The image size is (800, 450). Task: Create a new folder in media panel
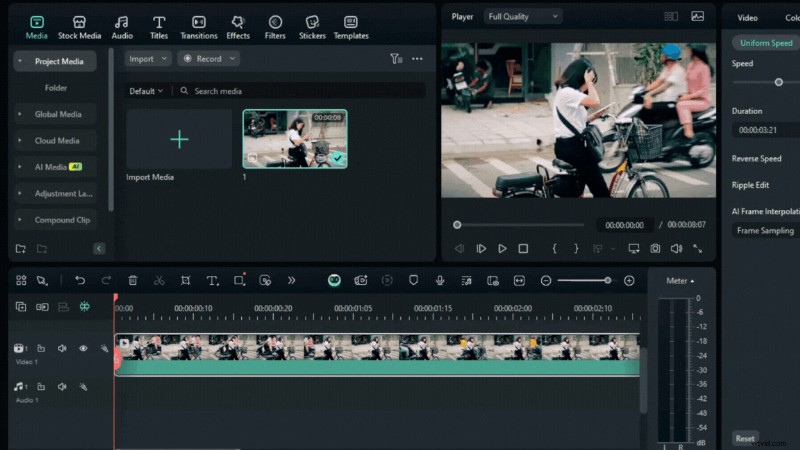[x=21, y=248]
